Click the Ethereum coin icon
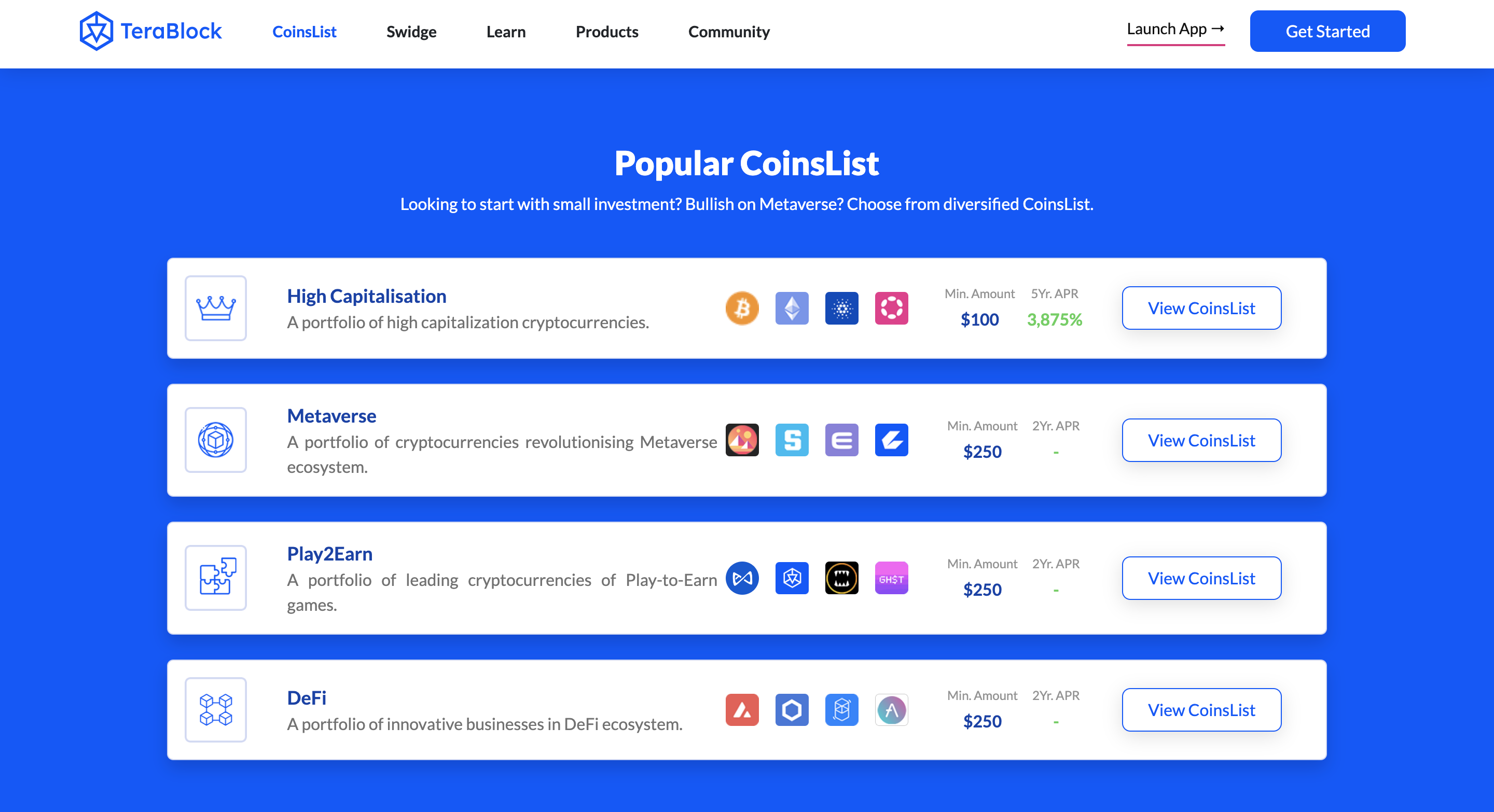 click(792, 309)
